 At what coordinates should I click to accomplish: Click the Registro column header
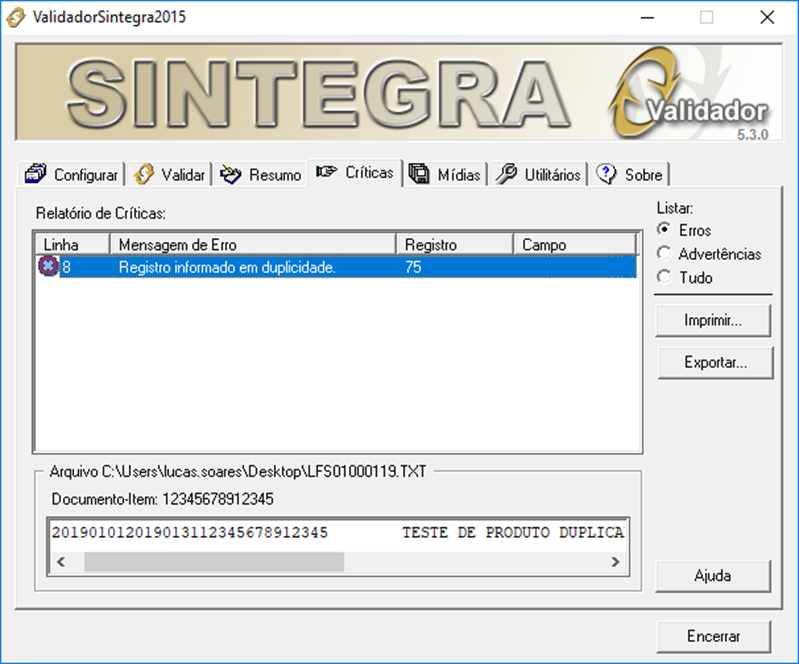coord(455,245)
